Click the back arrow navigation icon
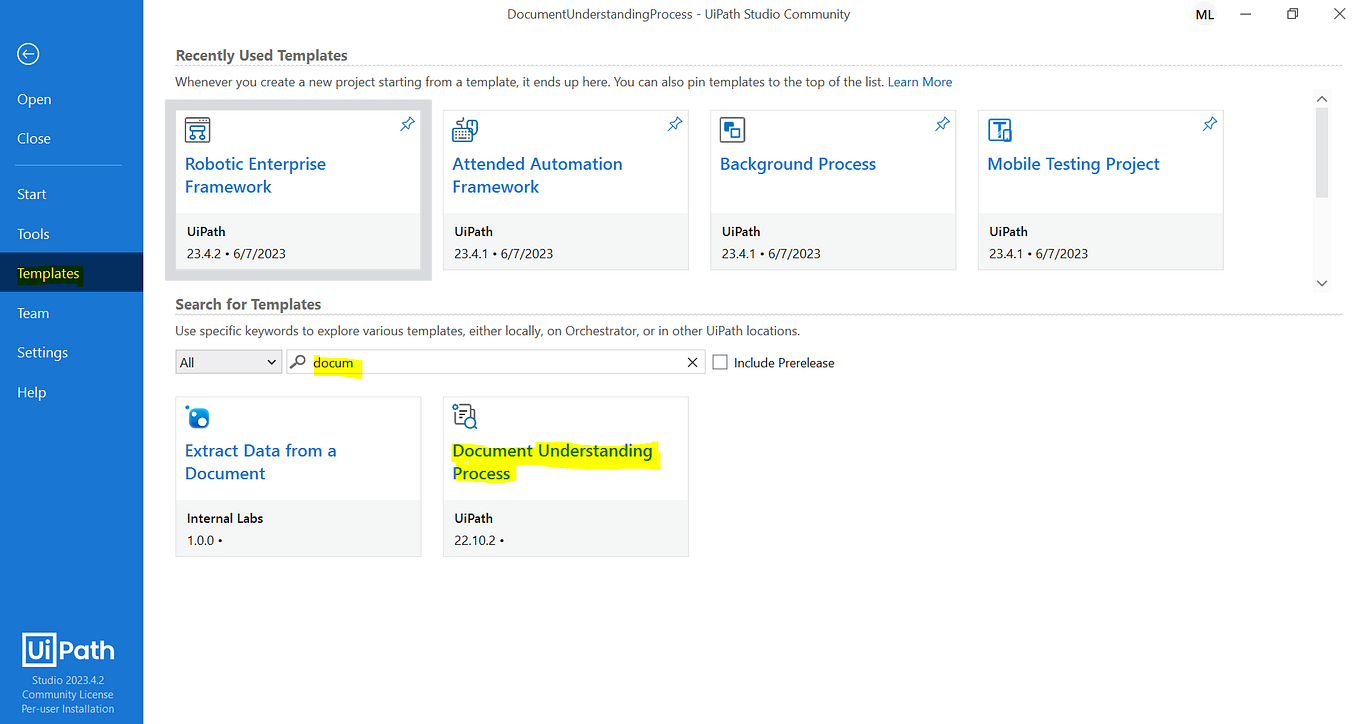Image resolution: width=1358 pixels, height=724 pixels. coord(27,54)
